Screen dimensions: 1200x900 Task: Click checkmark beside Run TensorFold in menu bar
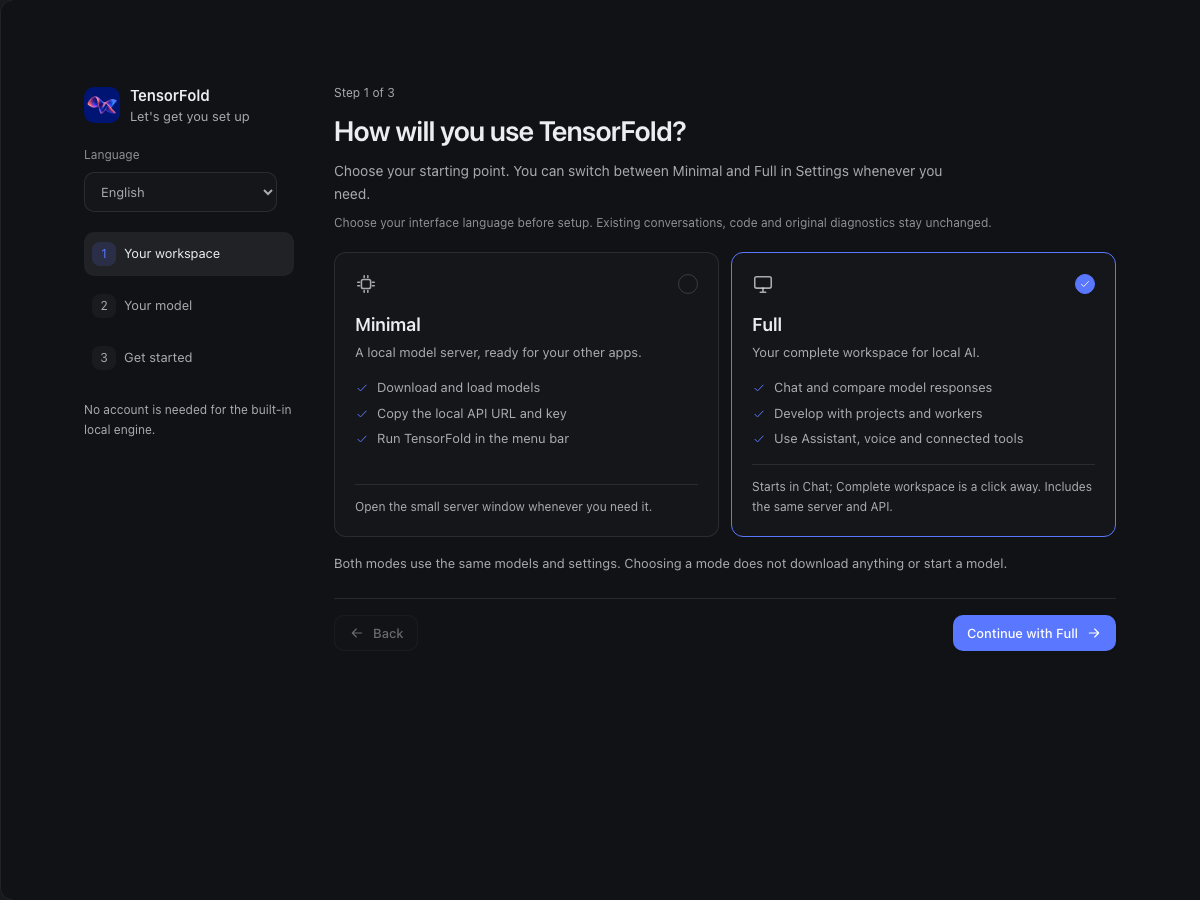tap(362, 439)
